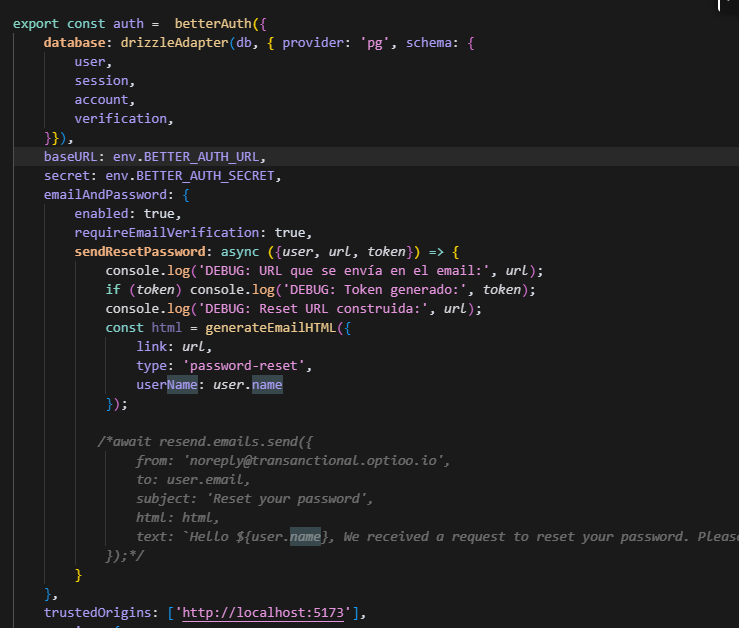The height and width of the screenshot is (628, 739).
Task: Click the 'password-reset' type string
Action: click(x=244, y=366)
